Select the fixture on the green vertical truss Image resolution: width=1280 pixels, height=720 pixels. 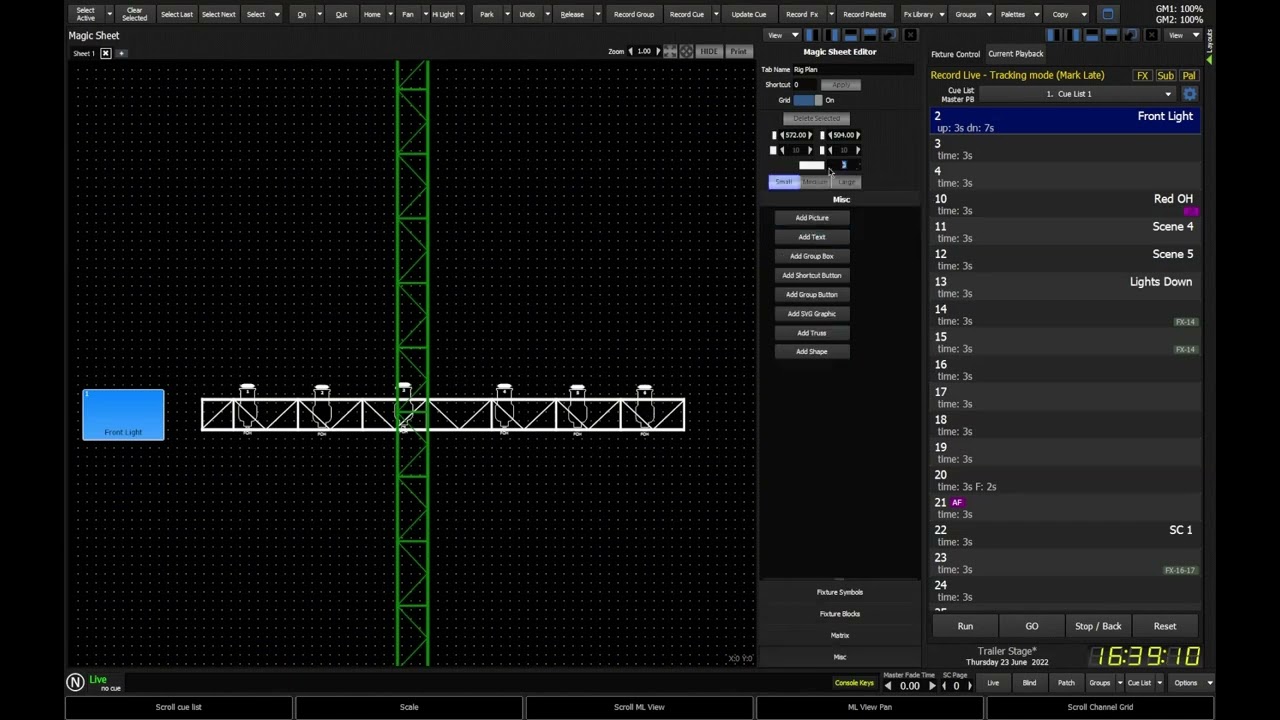tap(404, 408)
